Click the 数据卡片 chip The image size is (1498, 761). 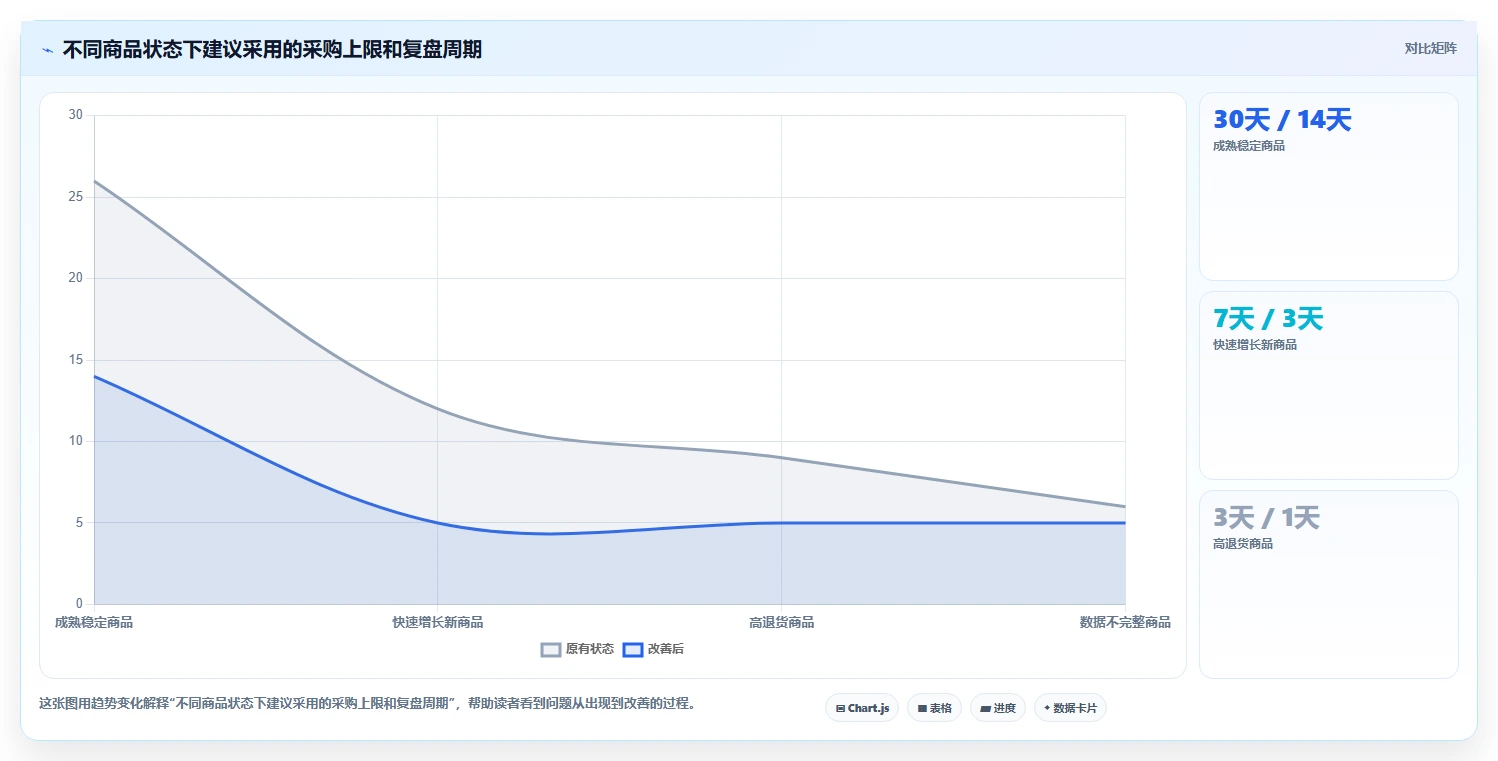(1070, 708)
